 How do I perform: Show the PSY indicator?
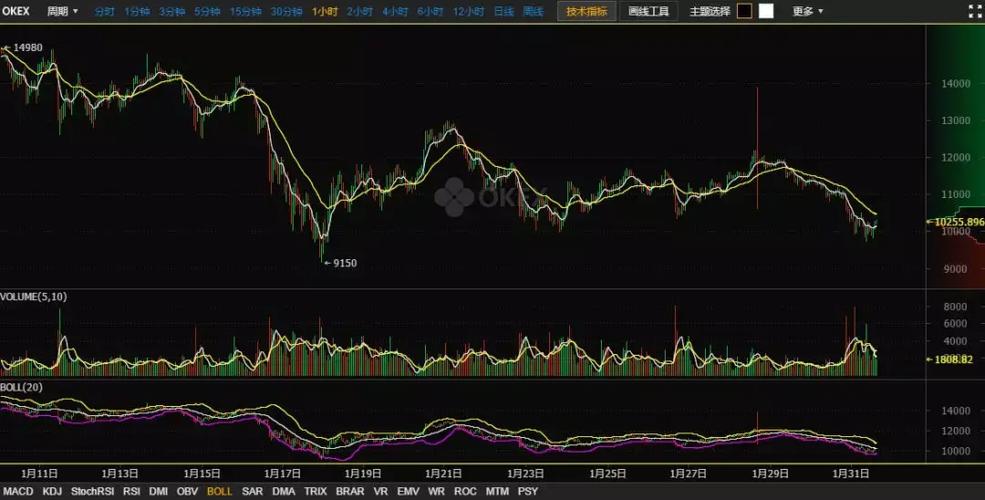pos(527,492)
